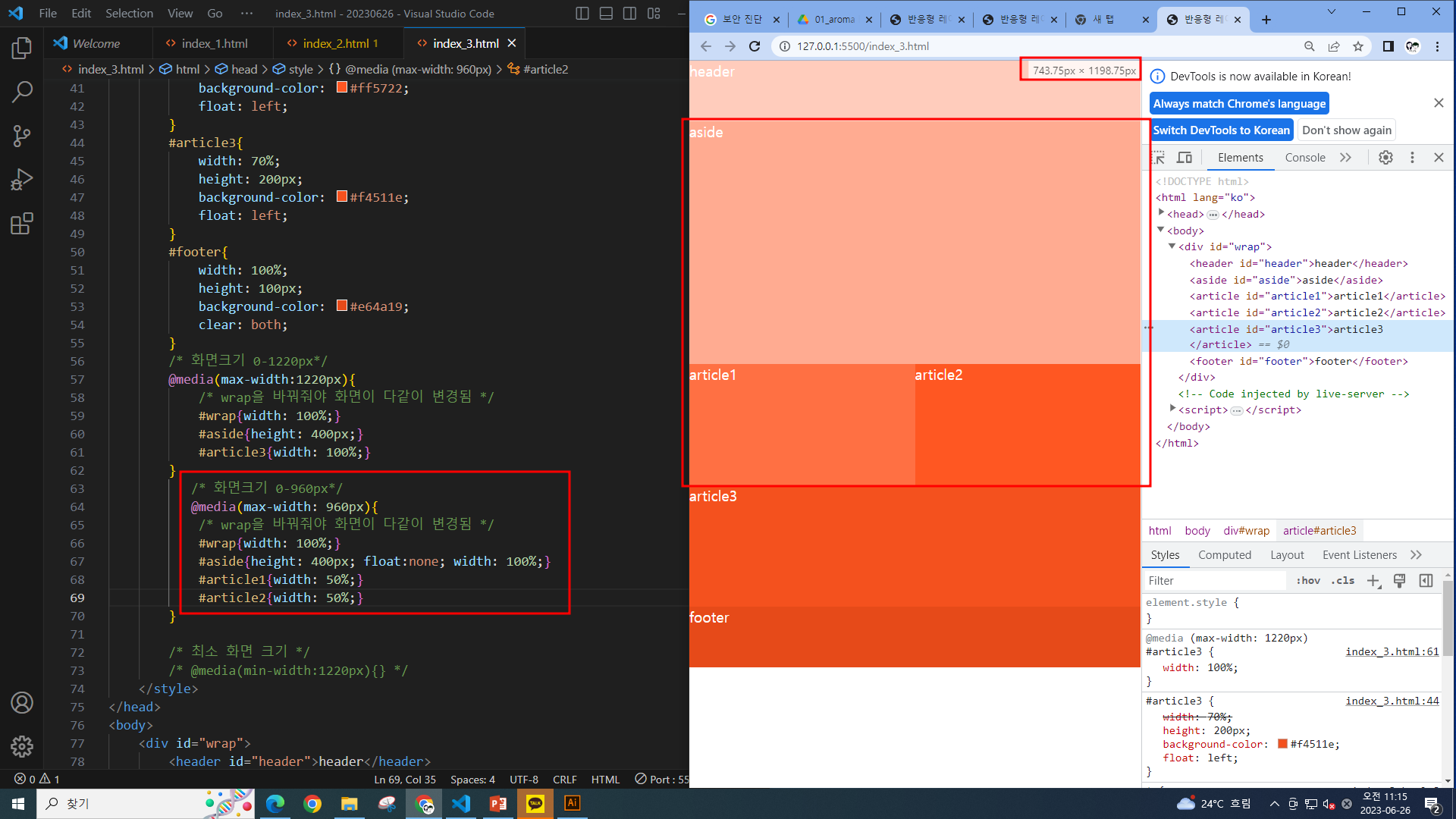Viewport: 1456px width, 819px height.
Task: Expand the script element node
Action: click(1172, 409)
